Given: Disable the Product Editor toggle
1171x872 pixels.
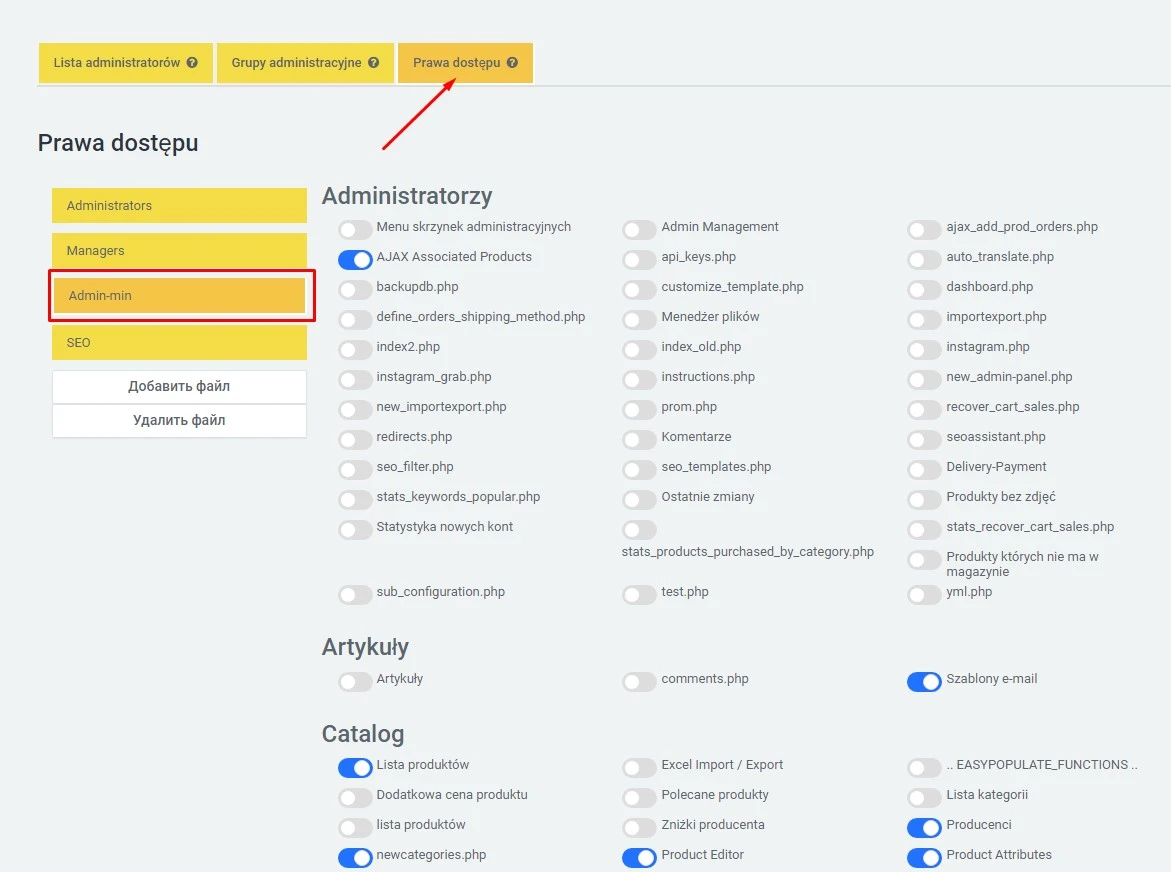Looking at the screenshot, I should (639, 858).
